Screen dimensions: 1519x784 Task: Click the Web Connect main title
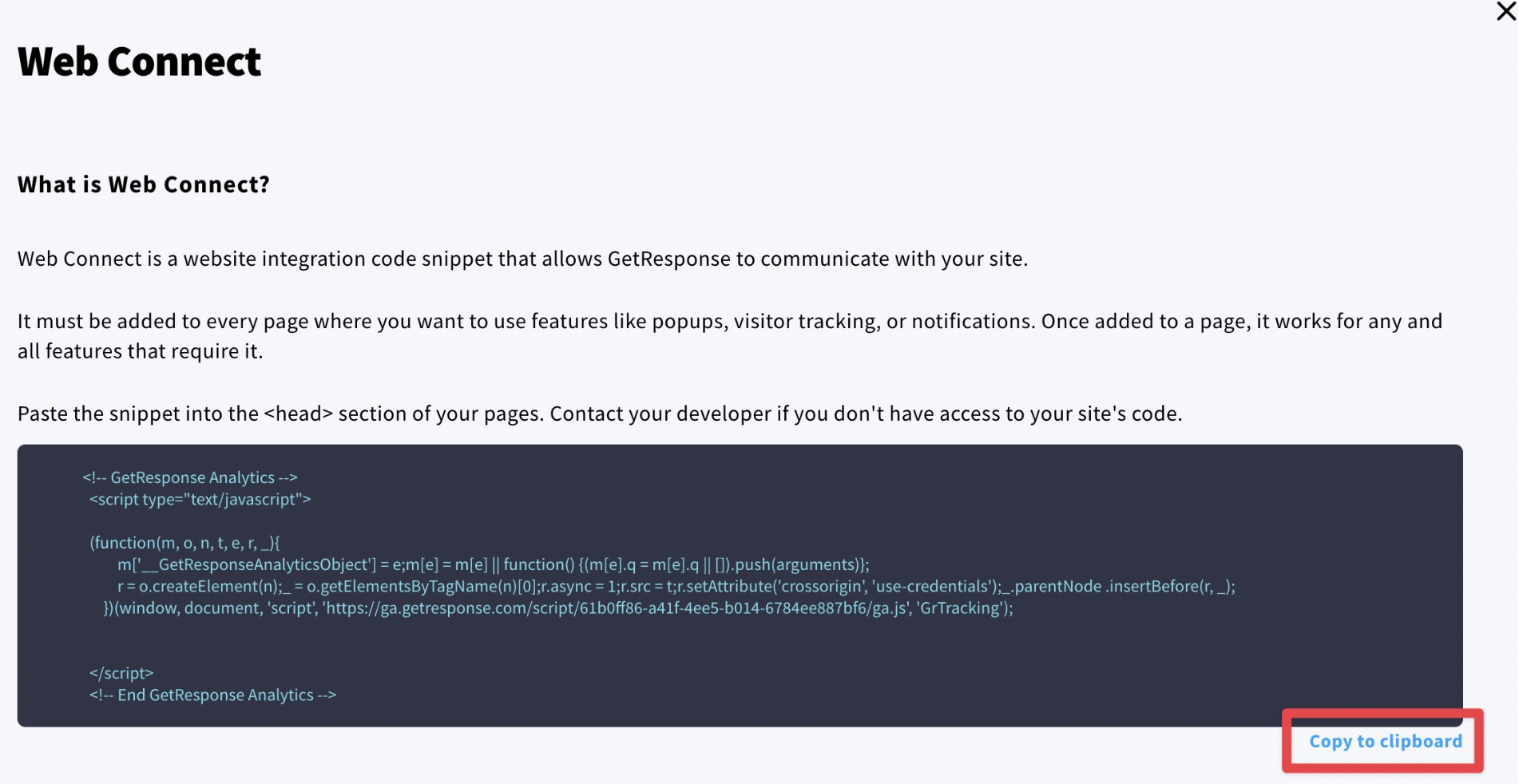click(140, 61)
